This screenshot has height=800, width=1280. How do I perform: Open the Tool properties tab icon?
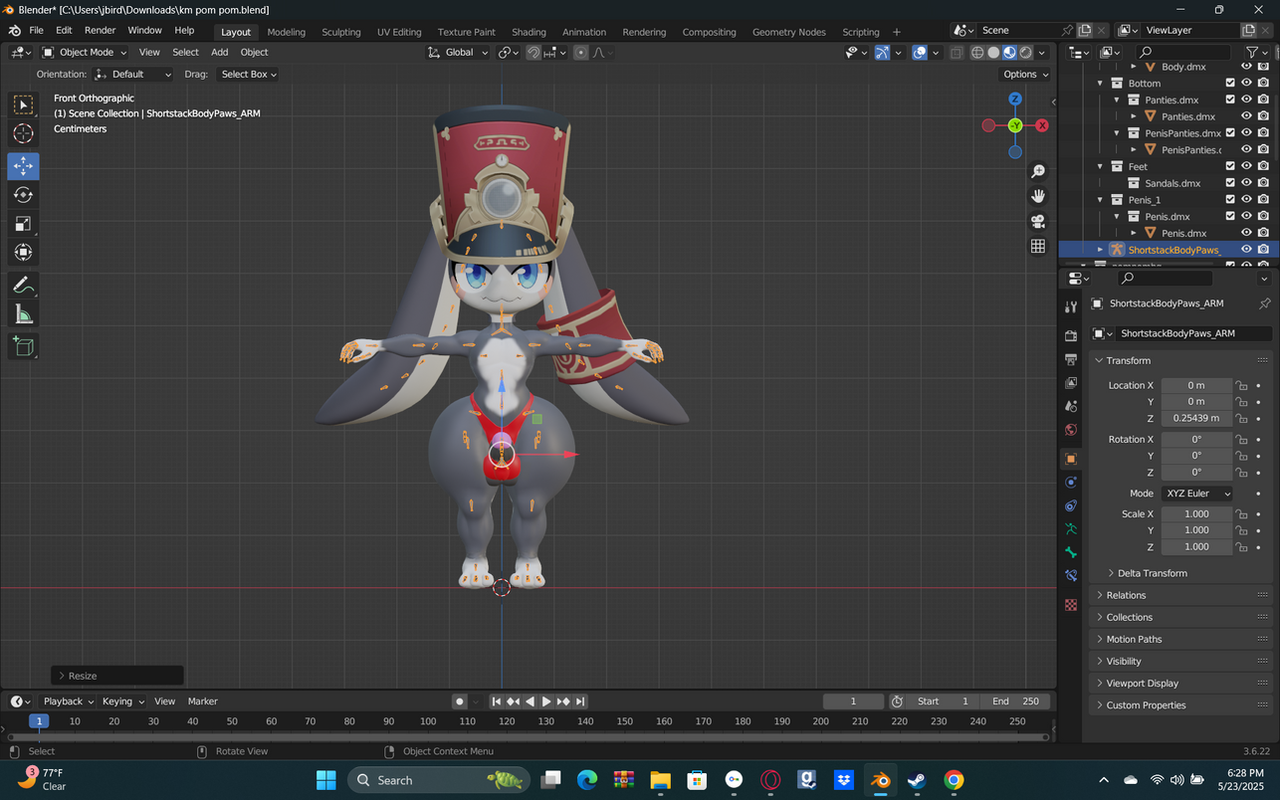tap(1071, 307)
